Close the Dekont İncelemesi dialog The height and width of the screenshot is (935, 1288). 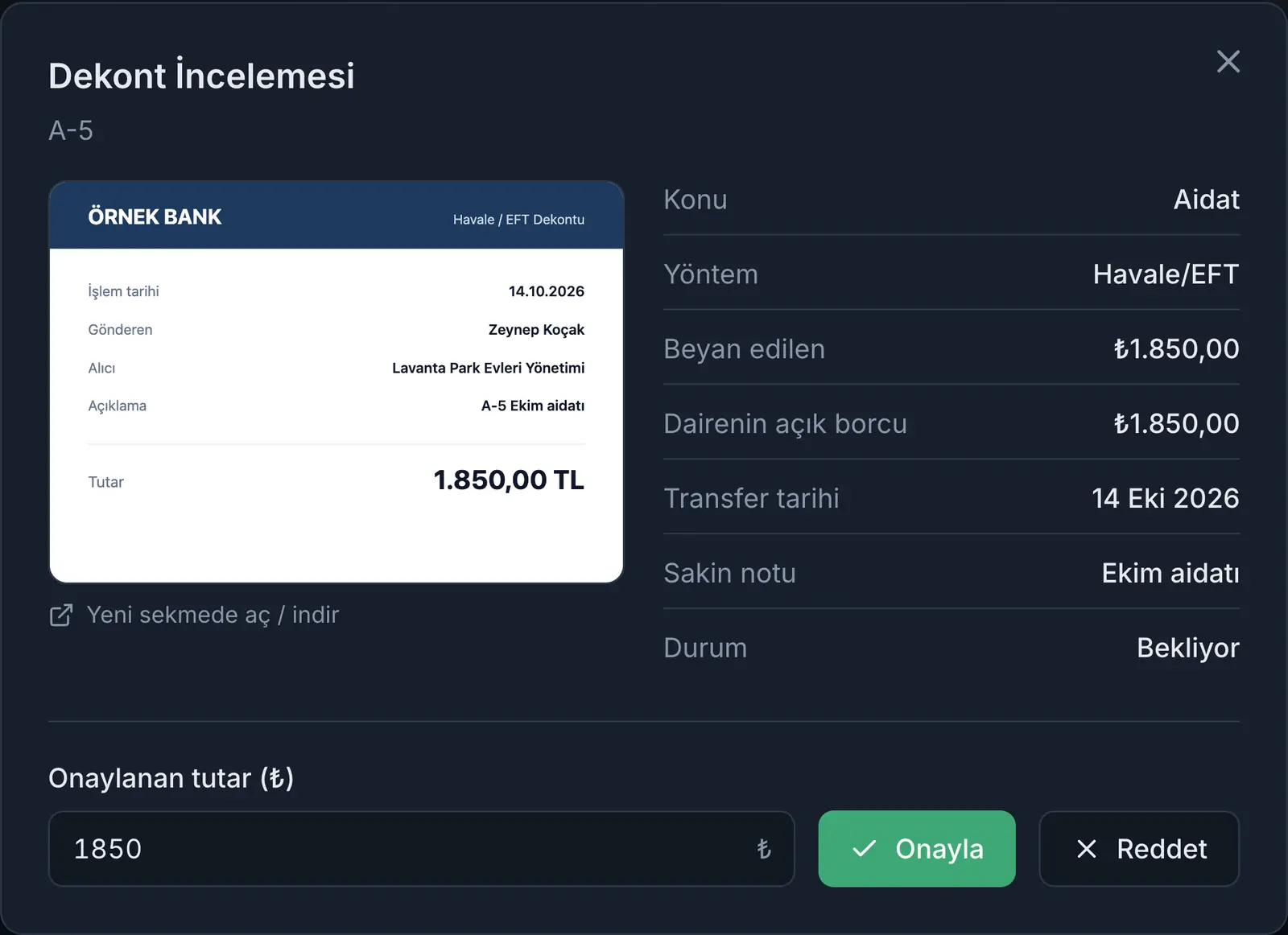[x=1228, y=61]
